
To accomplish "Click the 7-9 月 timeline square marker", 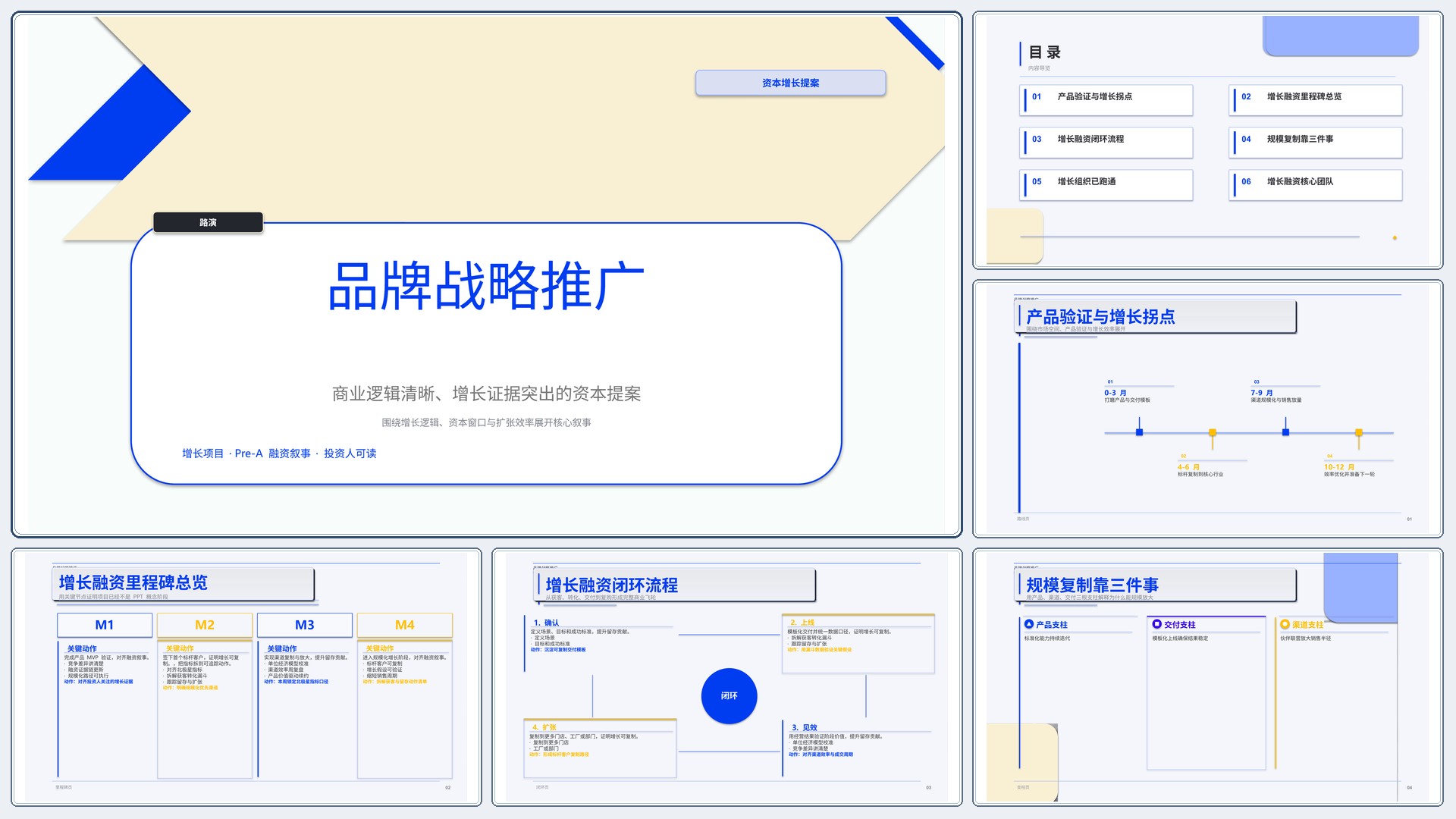I will pos(1285,432).
